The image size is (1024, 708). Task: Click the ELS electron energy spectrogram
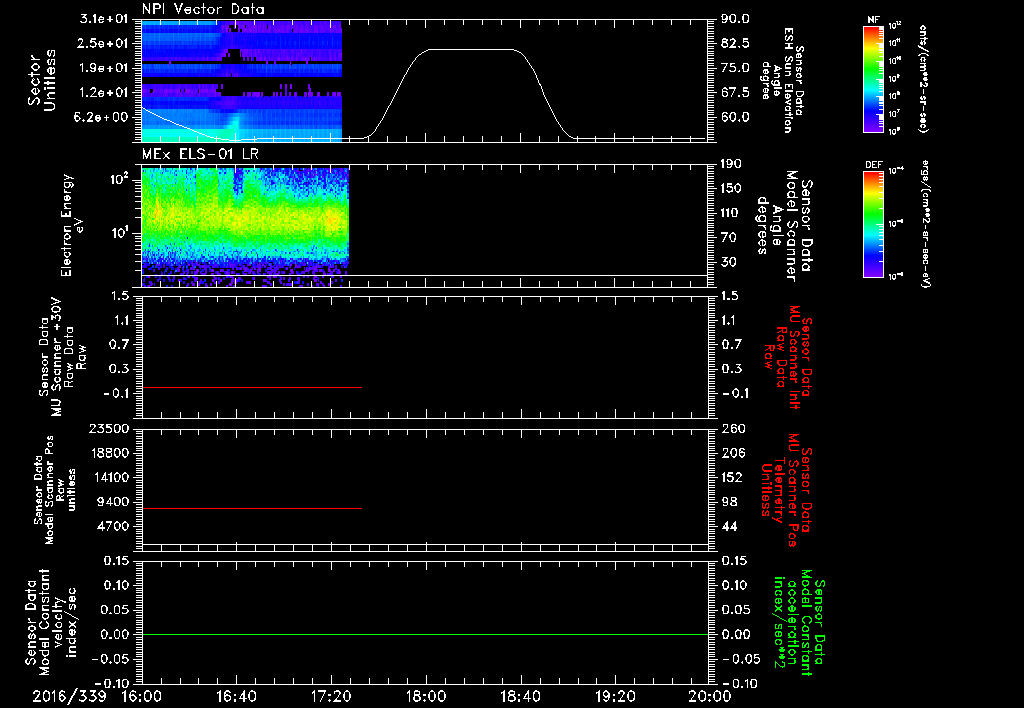[245, 227]
